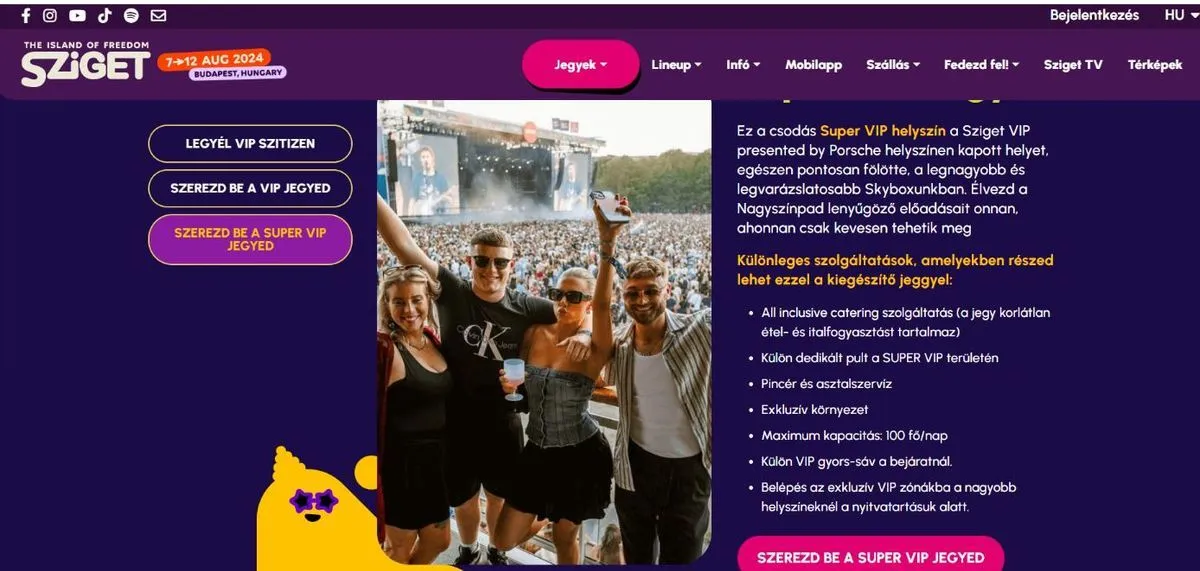The height and width of the screenshot is (571, 1200).
Task: Click the email envelope icon
Action: click(x=158, y=16)
